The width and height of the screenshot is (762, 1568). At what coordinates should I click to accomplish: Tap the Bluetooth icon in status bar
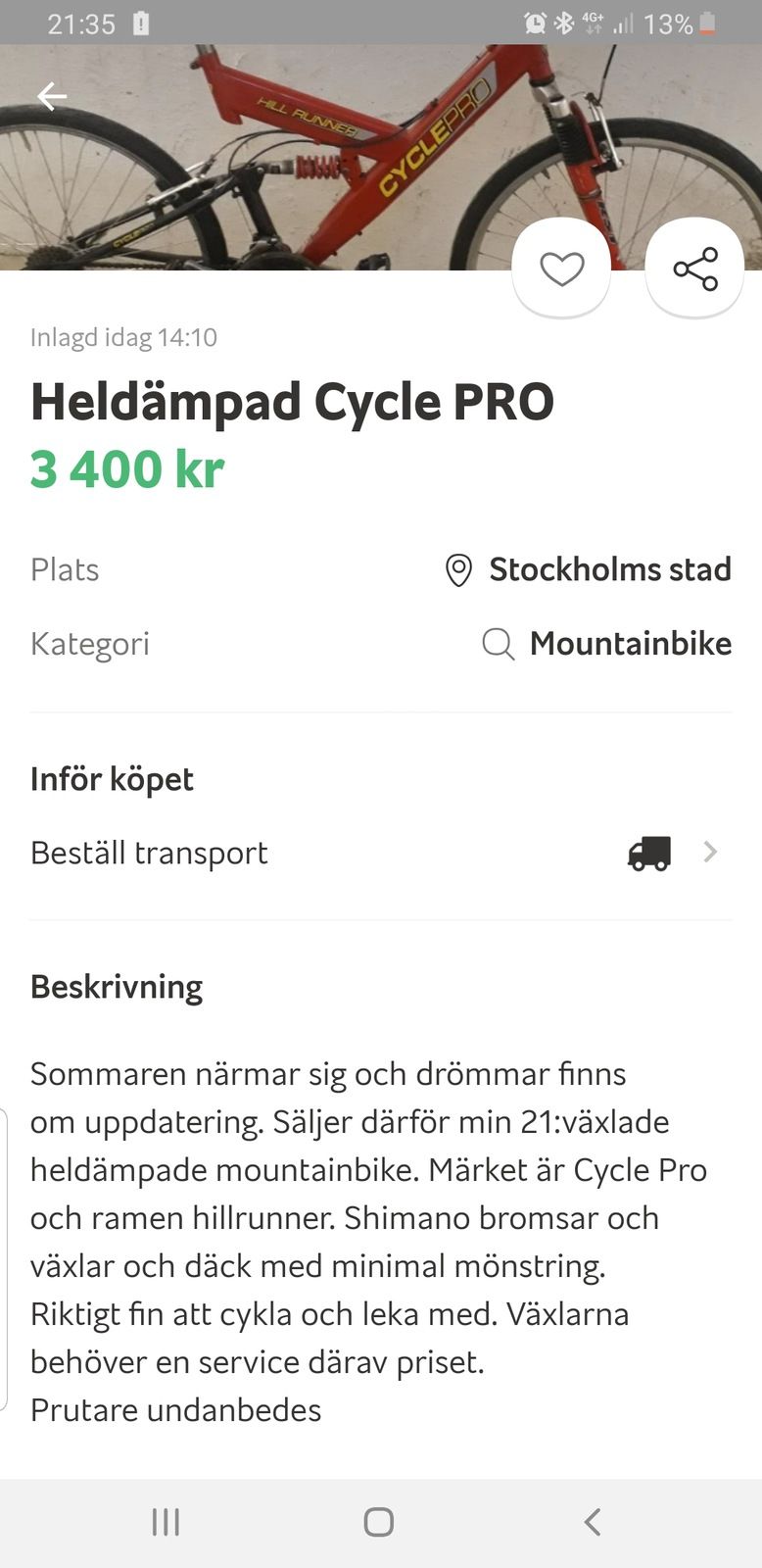564,23
